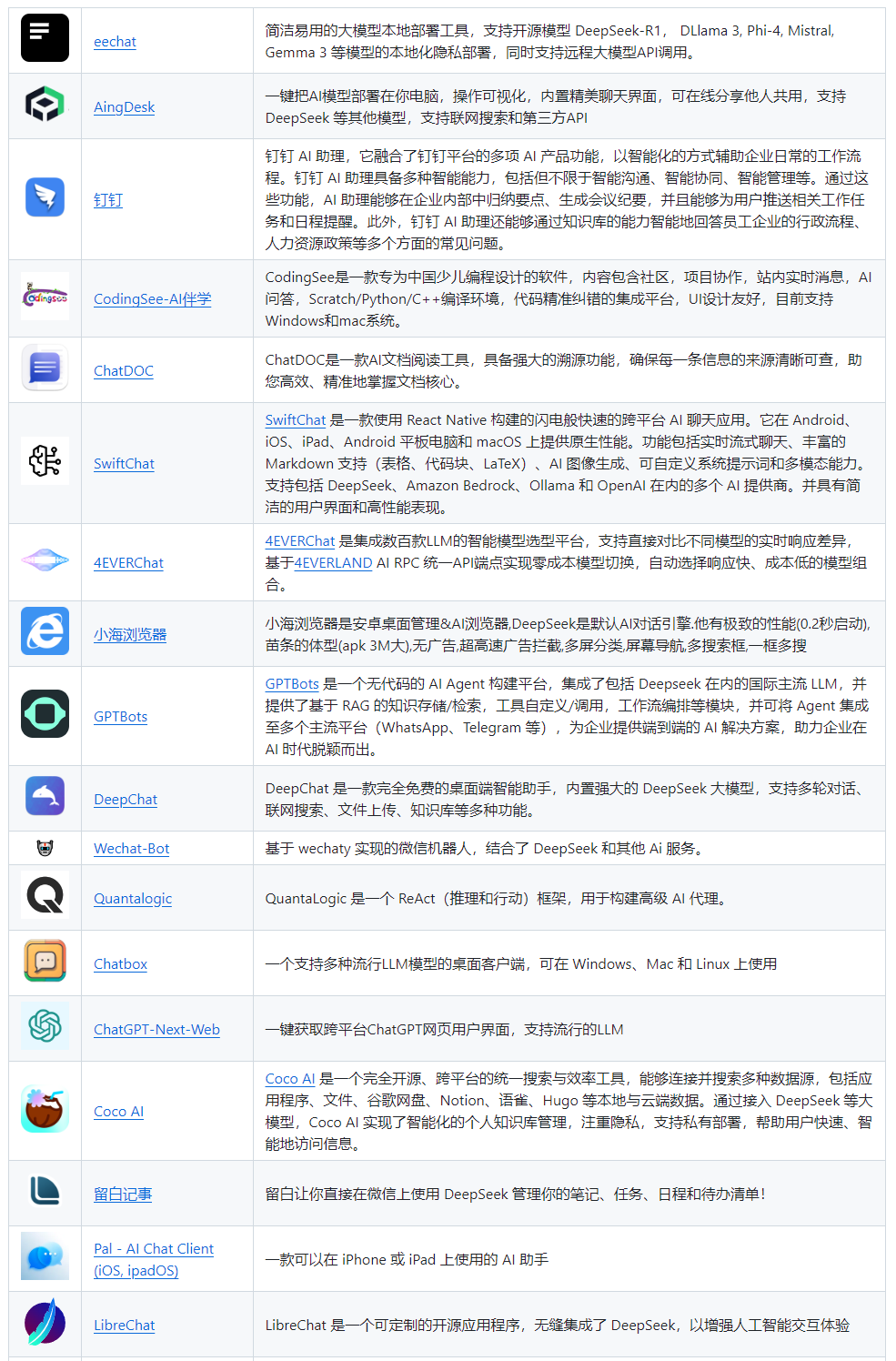Open the 小海浏览器 link
The height and width of the screenshot is (1361, 896).
pos(130,635)
